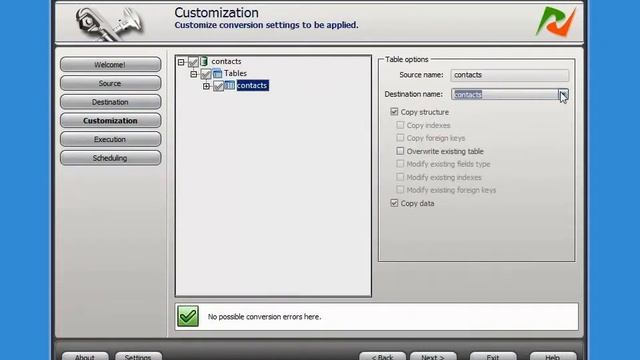Screen dimensions: 640x360
Task: Uncheck the Copy data checkbox
Action: coord(394,203)
